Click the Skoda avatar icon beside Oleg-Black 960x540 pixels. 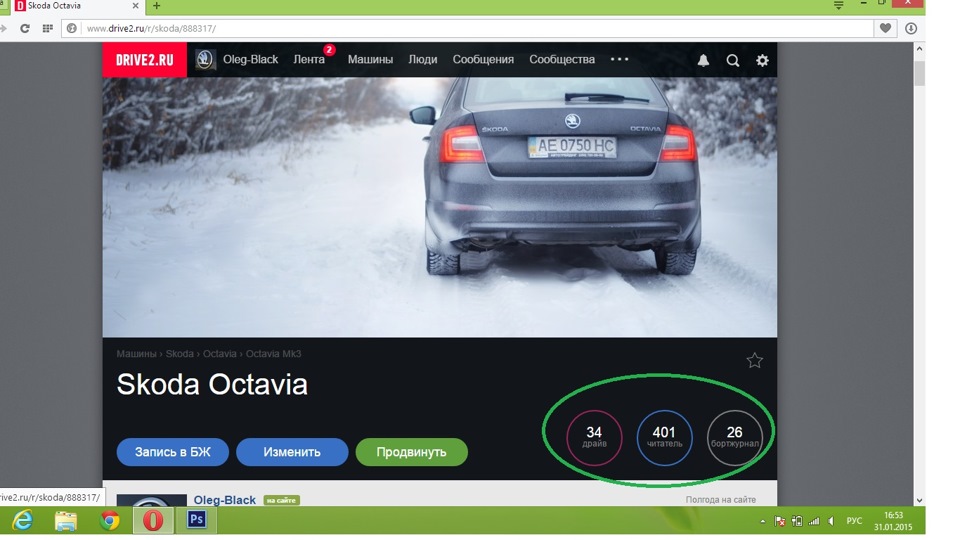205,59
